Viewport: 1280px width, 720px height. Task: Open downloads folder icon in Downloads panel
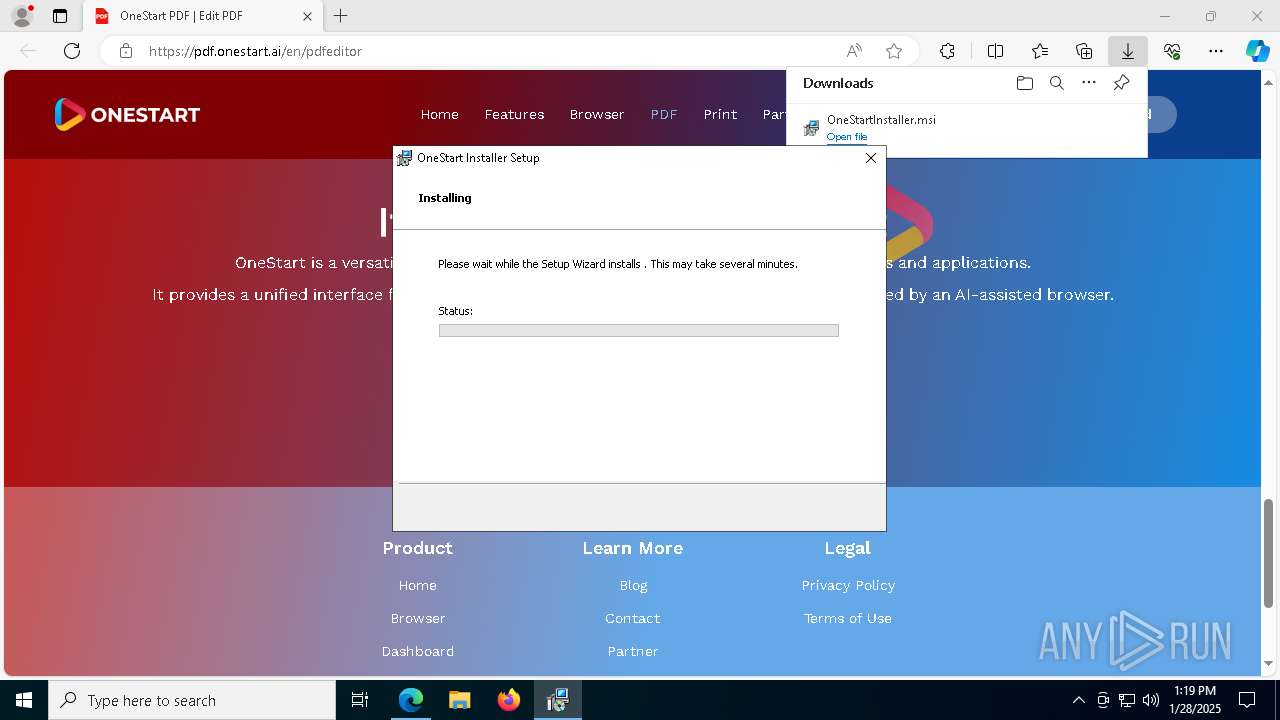click(1024, 83)
